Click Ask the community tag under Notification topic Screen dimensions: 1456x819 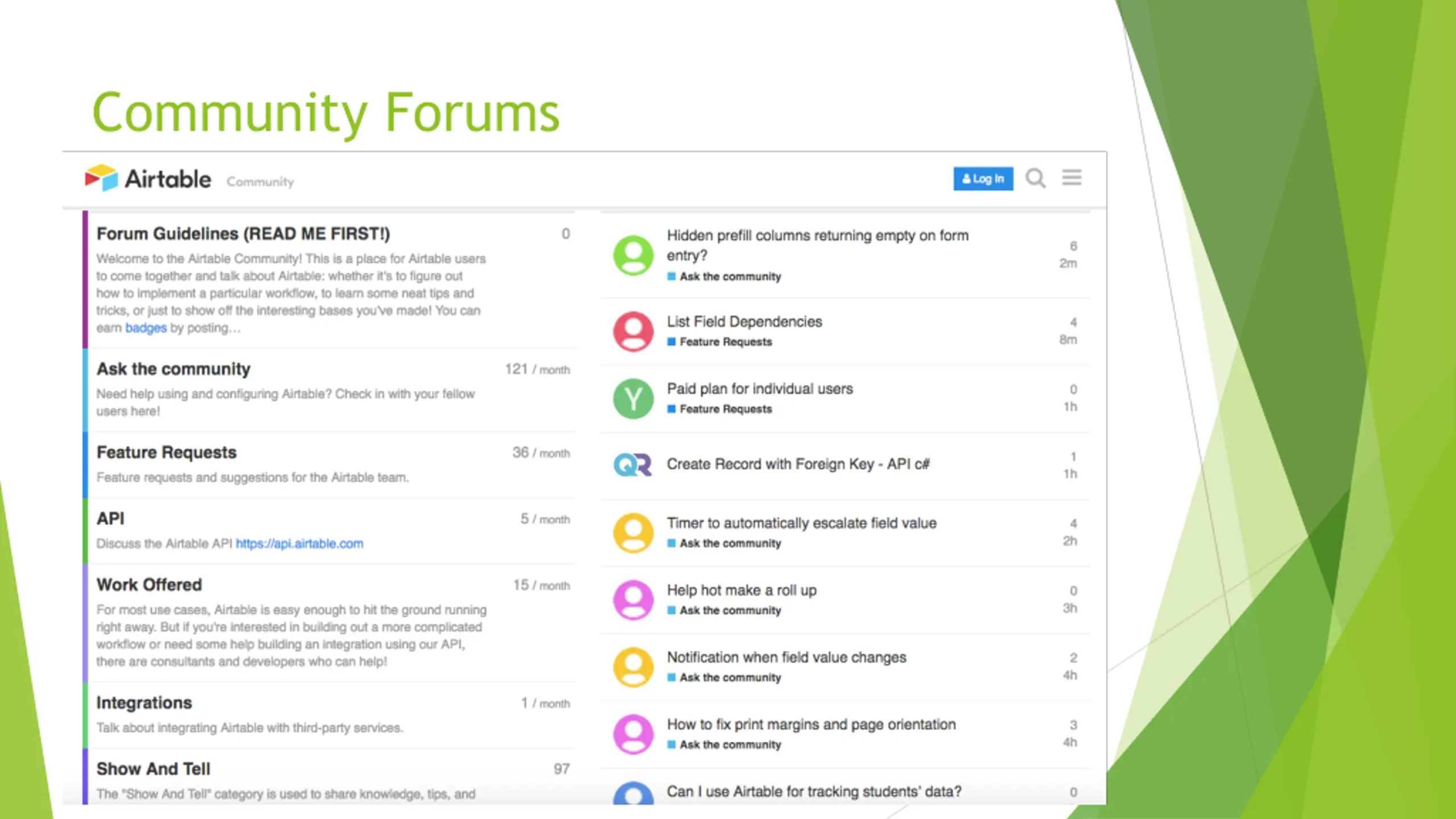724,677
